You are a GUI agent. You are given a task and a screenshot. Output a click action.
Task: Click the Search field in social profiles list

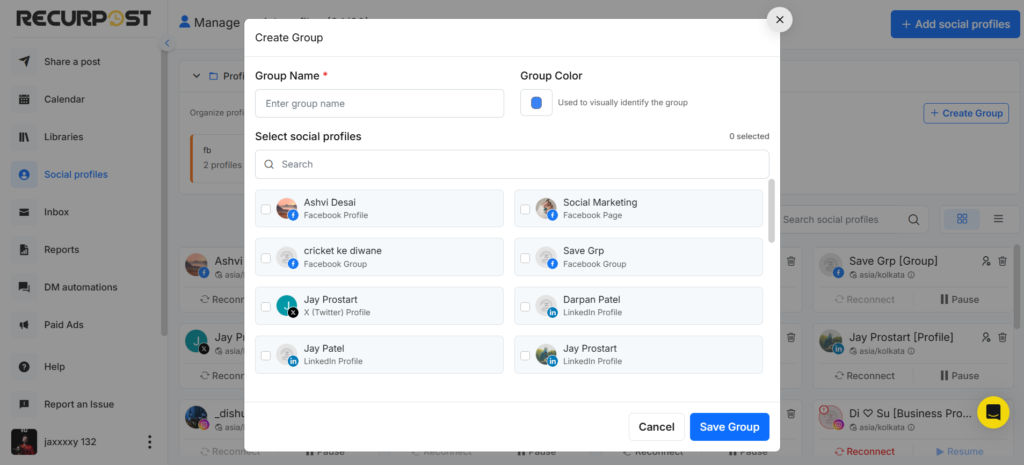click(x=512, y=165)
